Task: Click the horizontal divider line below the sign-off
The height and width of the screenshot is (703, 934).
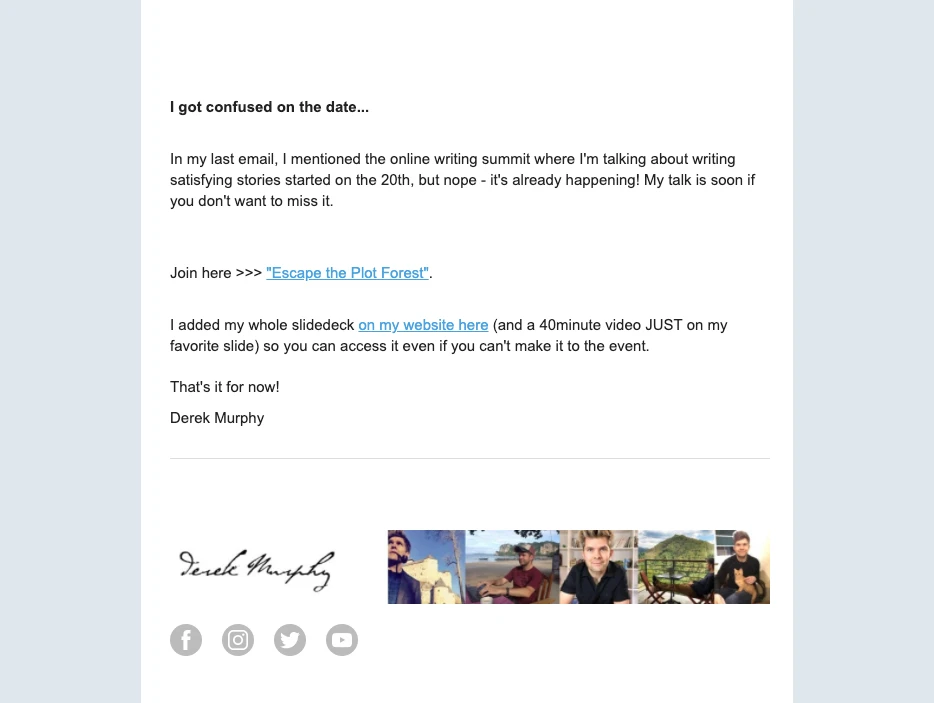Action: point(470,459)
